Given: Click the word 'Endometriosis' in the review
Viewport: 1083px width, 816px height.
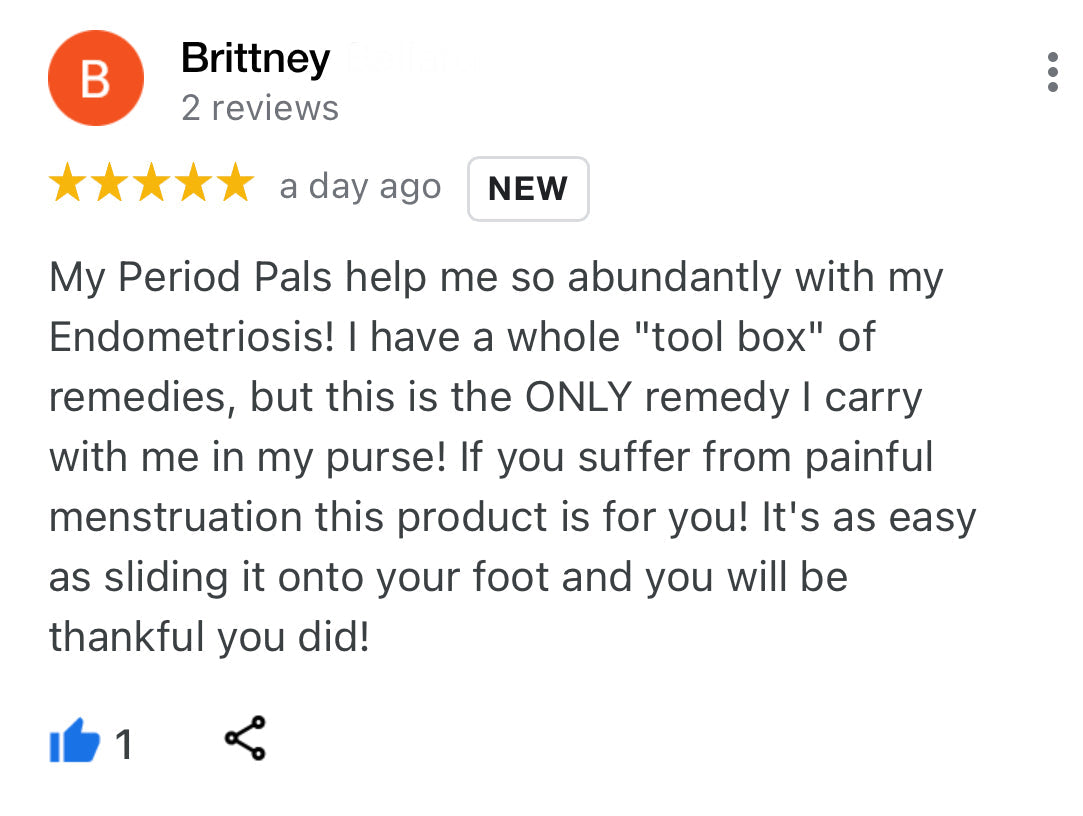Looking at the screenshot, I should [x=189, y=337].
